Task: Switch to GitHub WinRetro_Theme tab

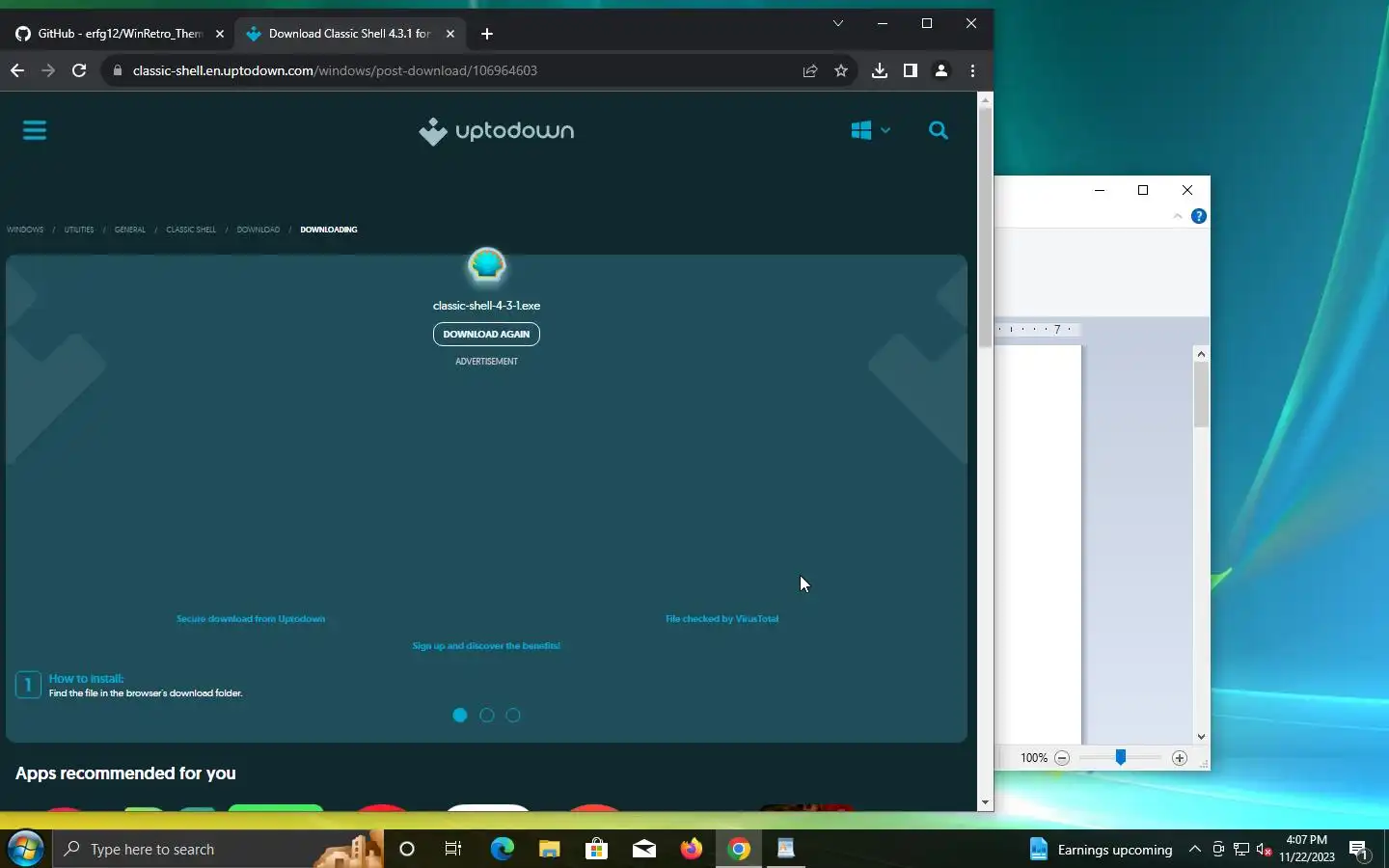Action: pyautogui.click(x=119, y=34)
